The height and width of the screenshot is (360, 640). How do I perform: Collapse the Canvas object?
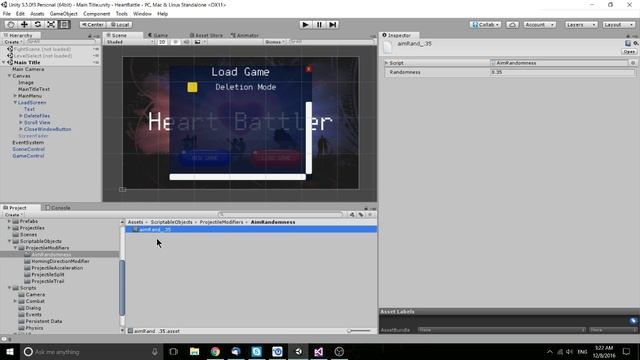point(9,76)
